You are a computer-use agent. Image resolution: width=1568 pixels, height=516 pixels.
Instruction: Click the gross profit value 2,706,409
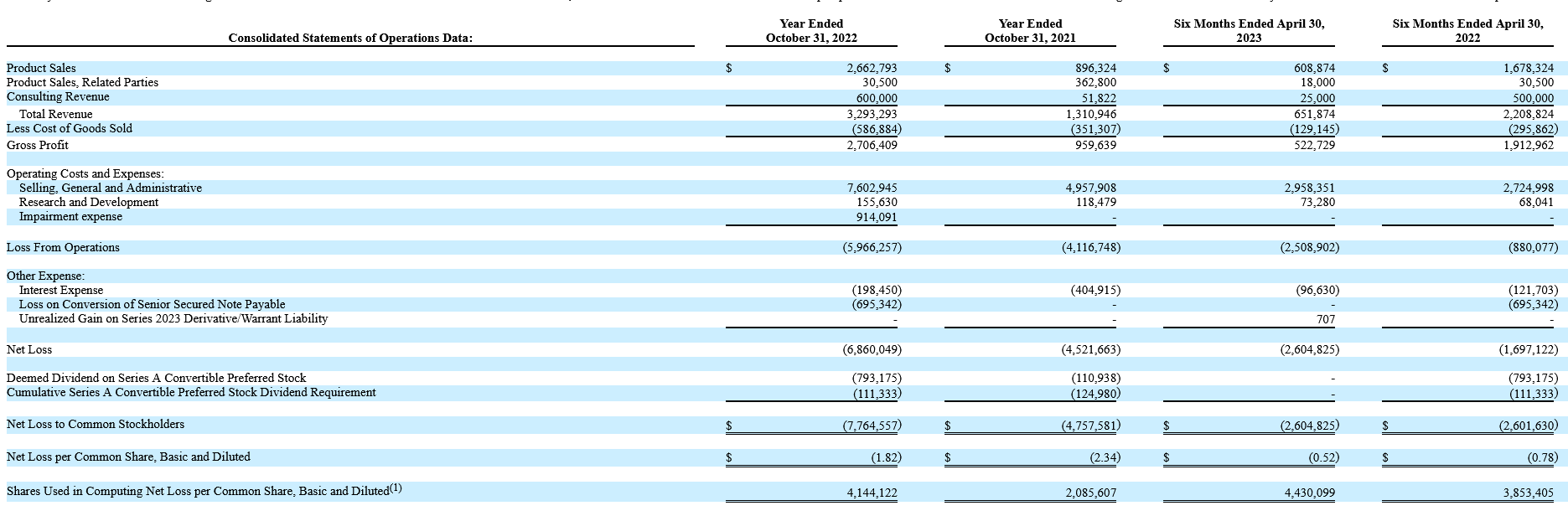point(872,145)
